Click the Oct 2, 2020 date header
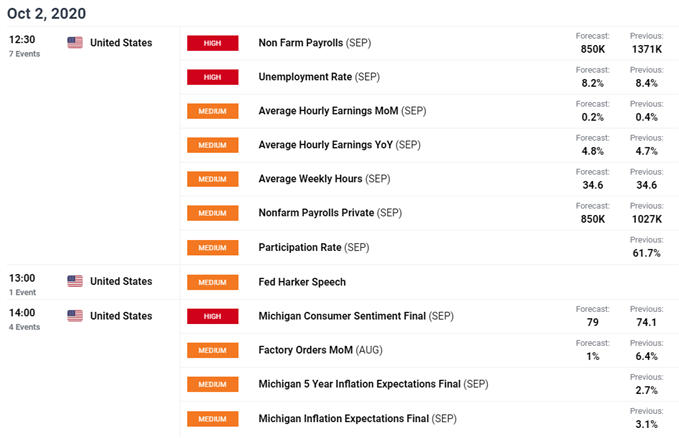This screenshot has width=679, height=438. (x=46, y=13)
